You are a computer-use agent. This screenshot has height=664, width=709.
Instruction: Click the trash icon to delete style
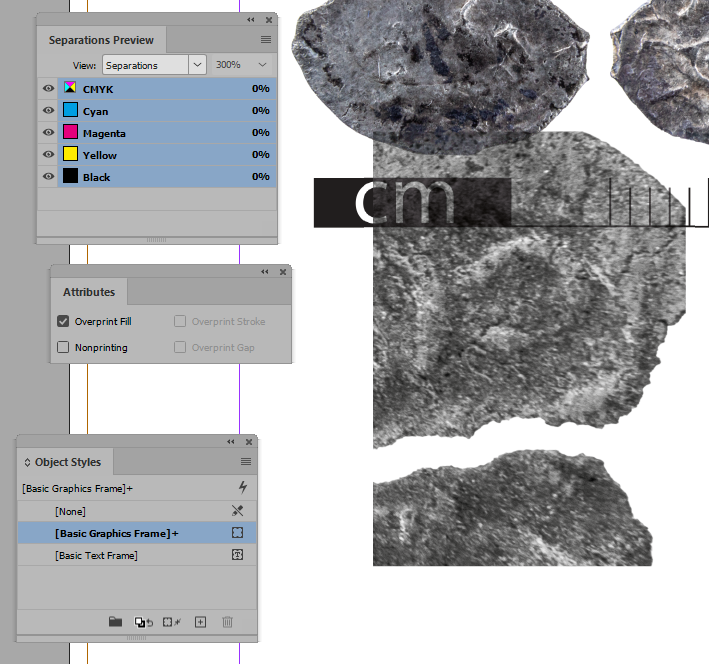[x=227, y=622]
